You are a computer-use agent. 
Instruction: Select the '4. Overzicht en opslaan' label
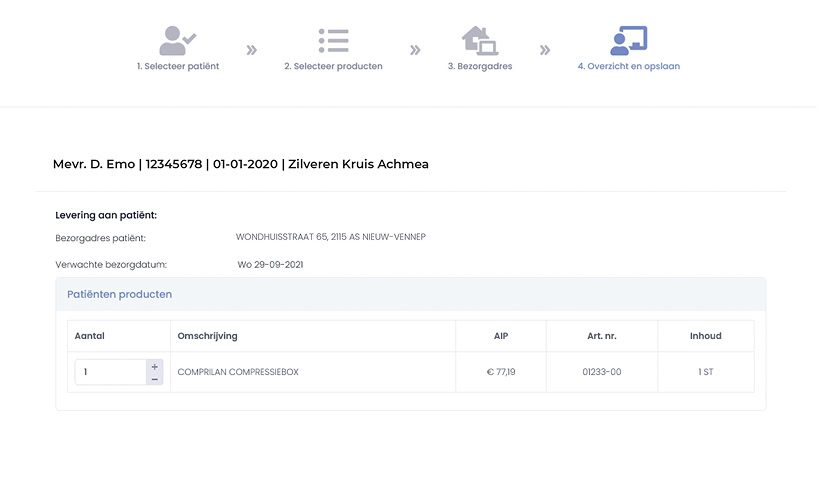coord(628,67)
